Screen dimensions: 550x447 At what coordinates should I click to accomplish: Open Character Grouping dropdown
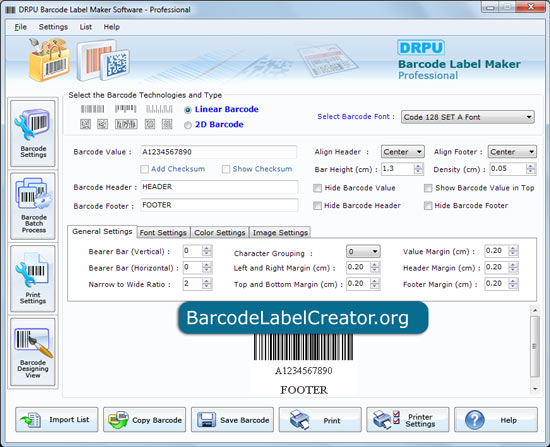[x=363, y=252]
